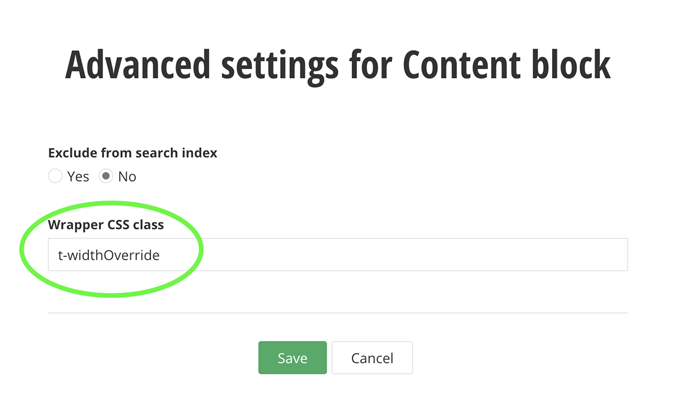700x417 pixels.
Task: Click the "No" label text
Action: [x=127, y=177]
